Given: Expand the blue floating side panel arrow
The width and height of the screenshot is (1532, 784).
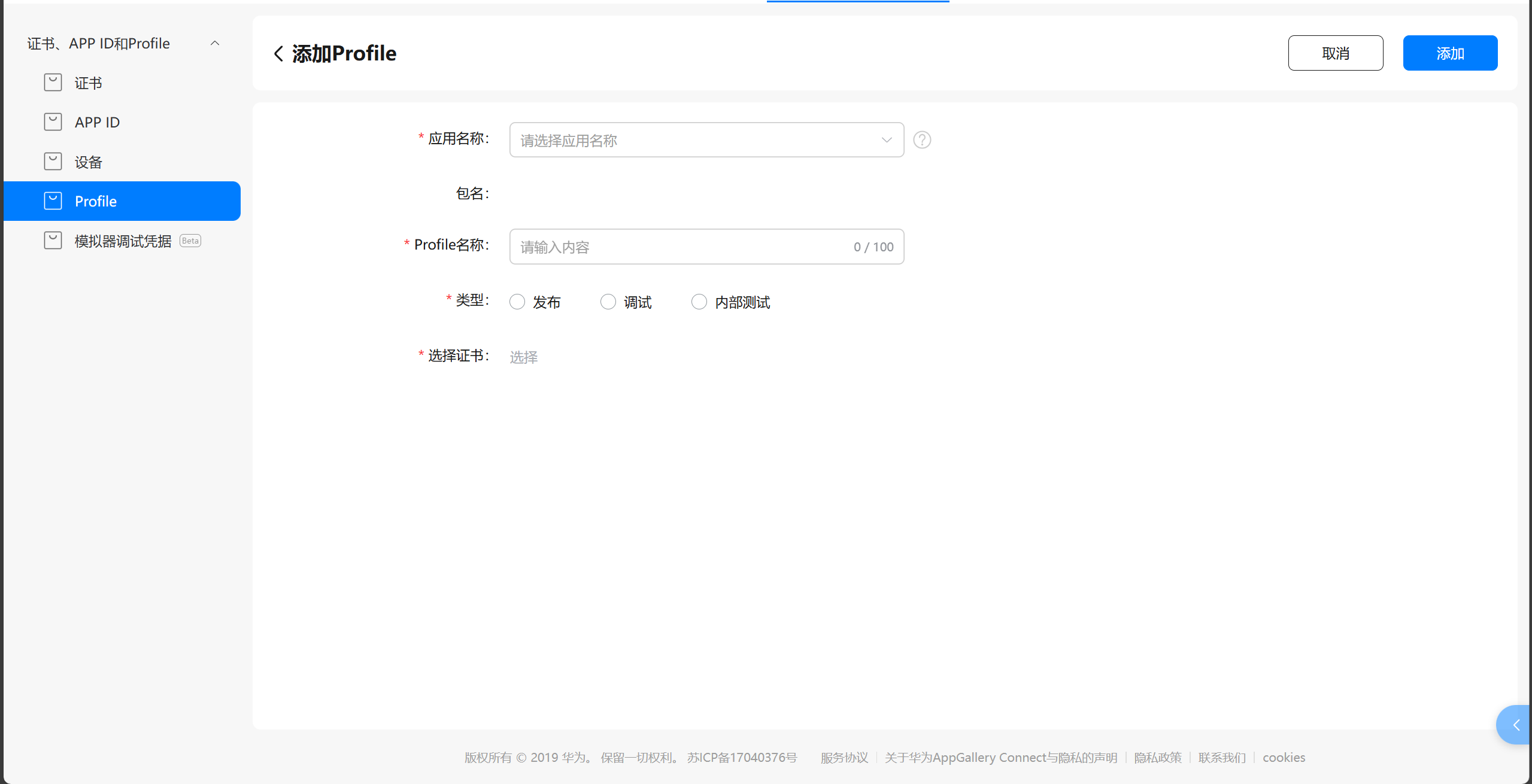Looking at the screenshot, I should coord(1515,725).
